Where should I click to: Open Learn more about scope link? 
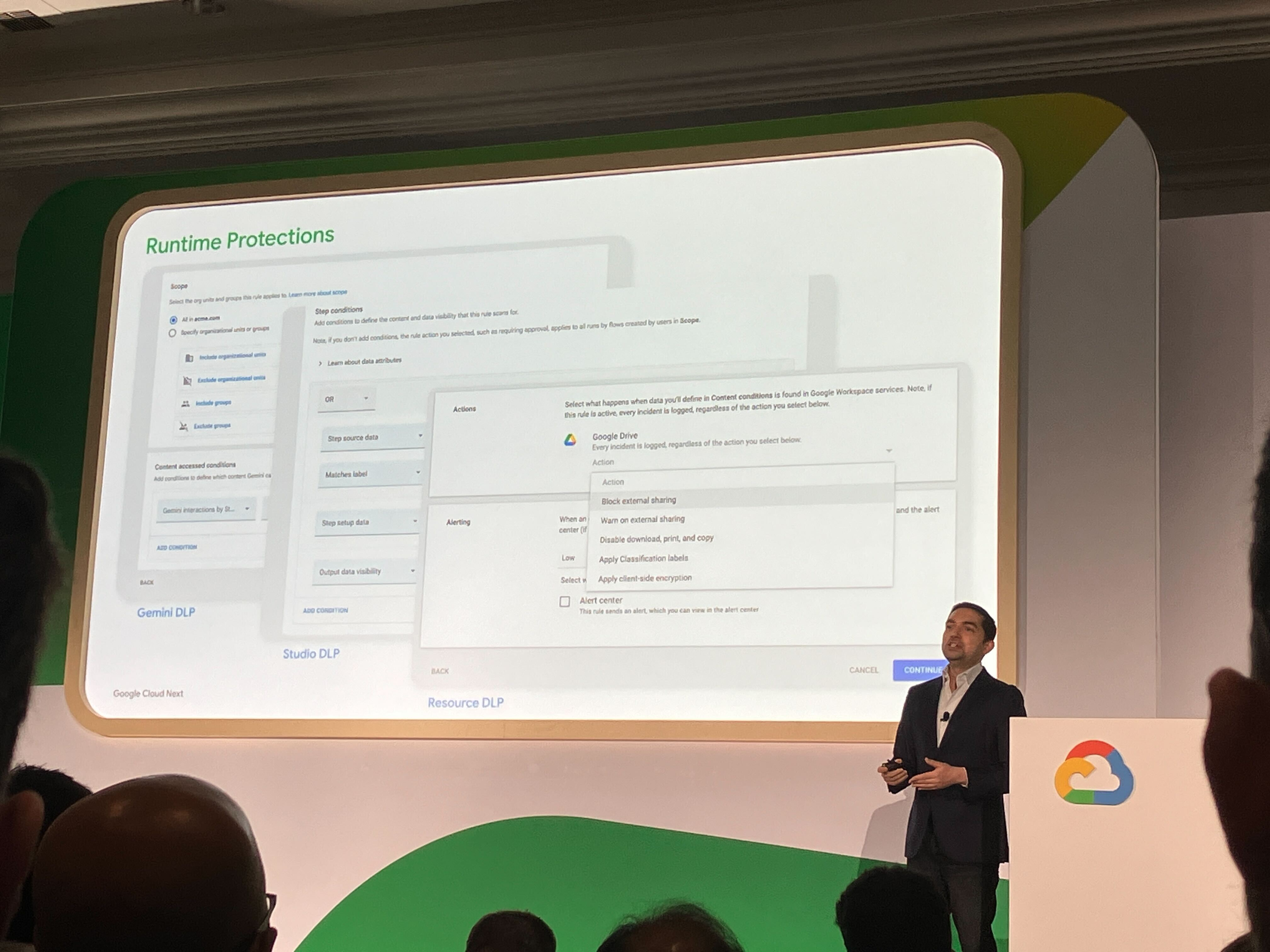tap(317, 293)
